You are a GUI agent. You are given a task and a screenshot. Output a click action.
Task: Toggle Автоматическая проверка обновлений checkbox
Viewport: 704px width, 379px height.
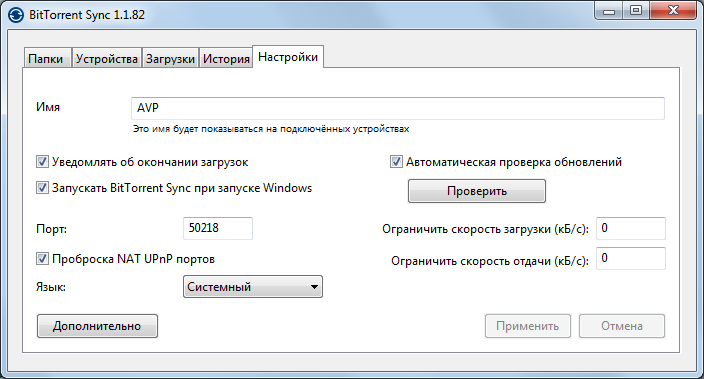click(396, 162)
